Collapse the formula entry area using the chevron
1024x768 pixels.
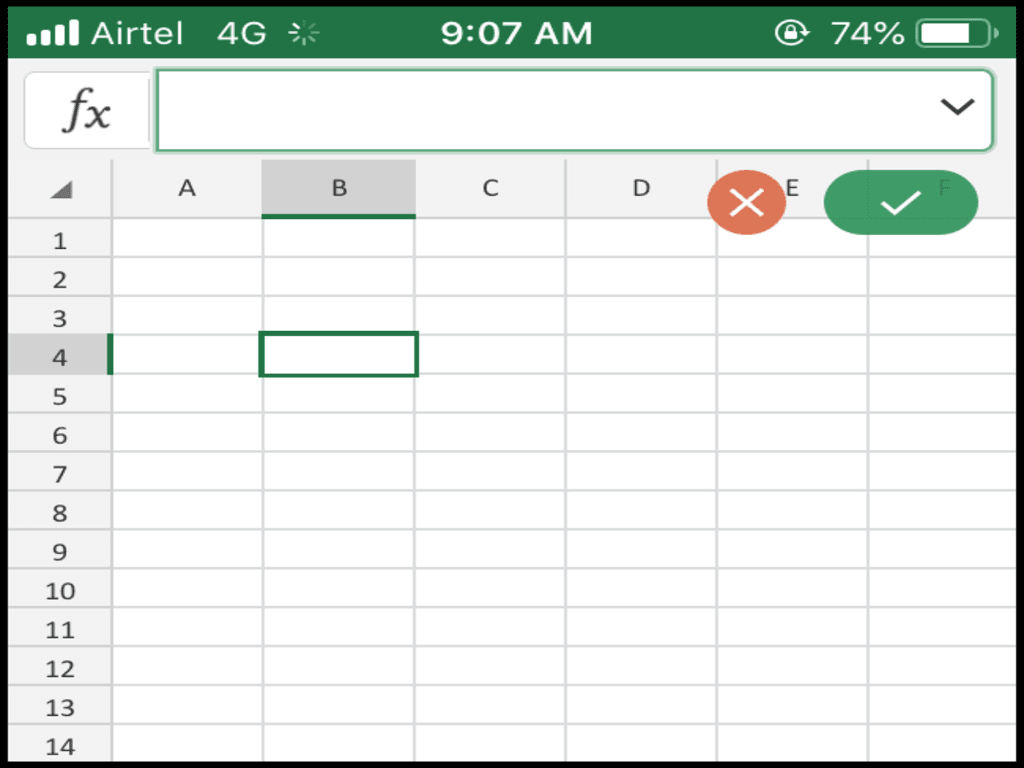click(x=958, y=108)
